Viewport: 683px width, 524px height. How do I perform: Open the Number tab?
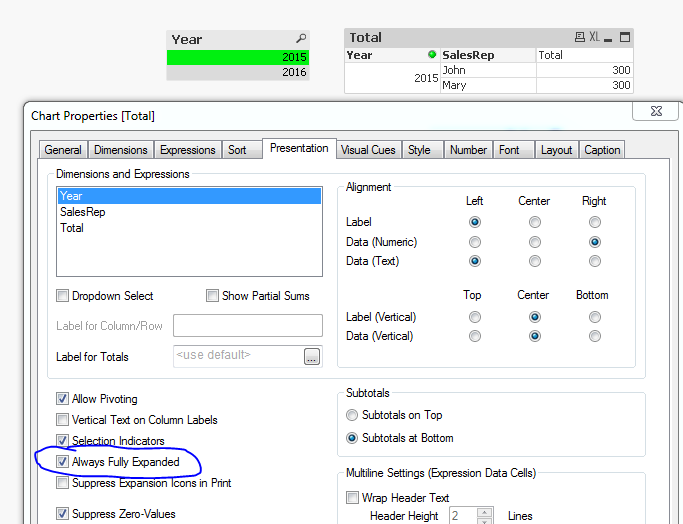[x=468, y=150]
